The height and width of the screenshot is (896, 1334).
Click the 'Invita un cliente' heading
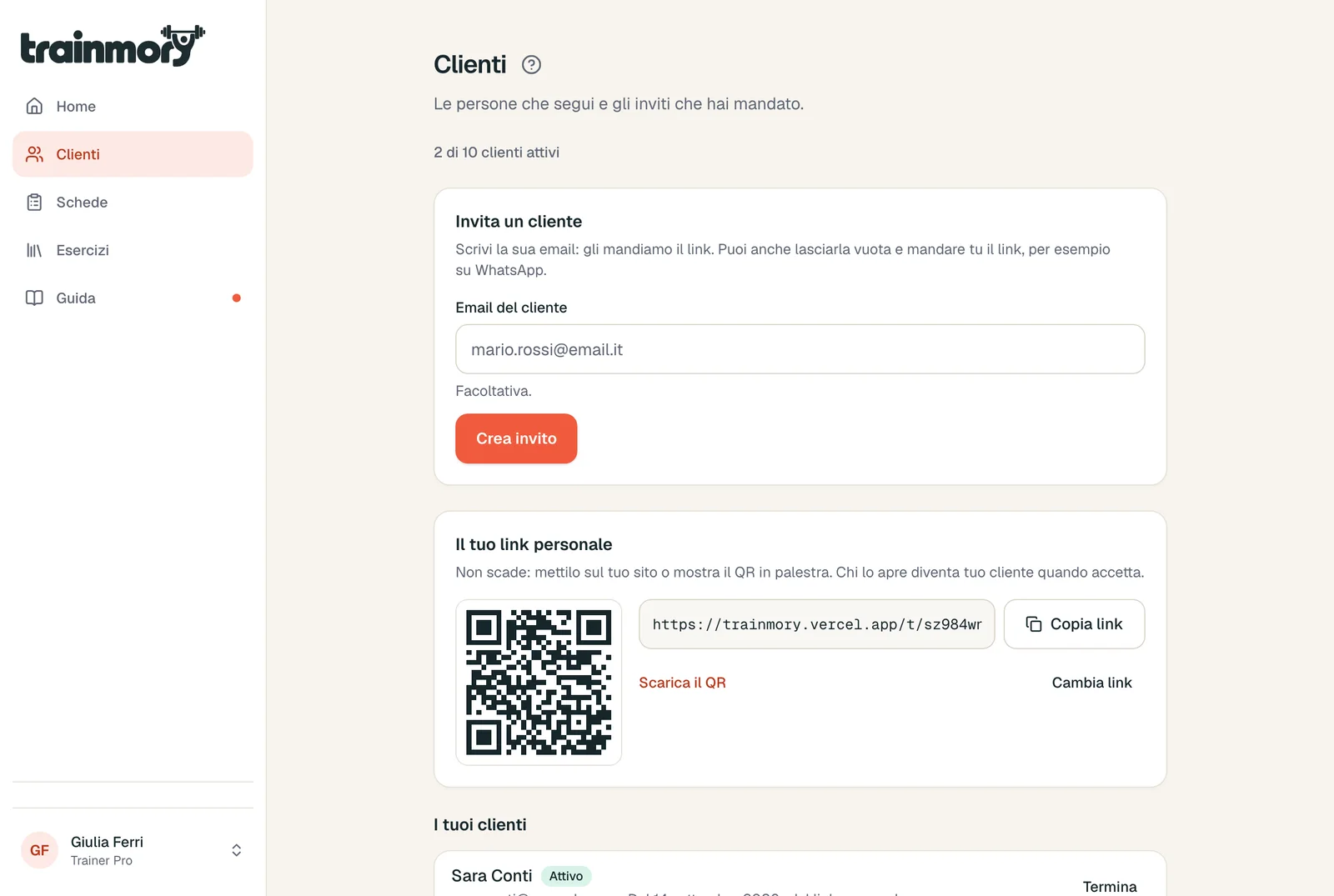click(519, 222)
